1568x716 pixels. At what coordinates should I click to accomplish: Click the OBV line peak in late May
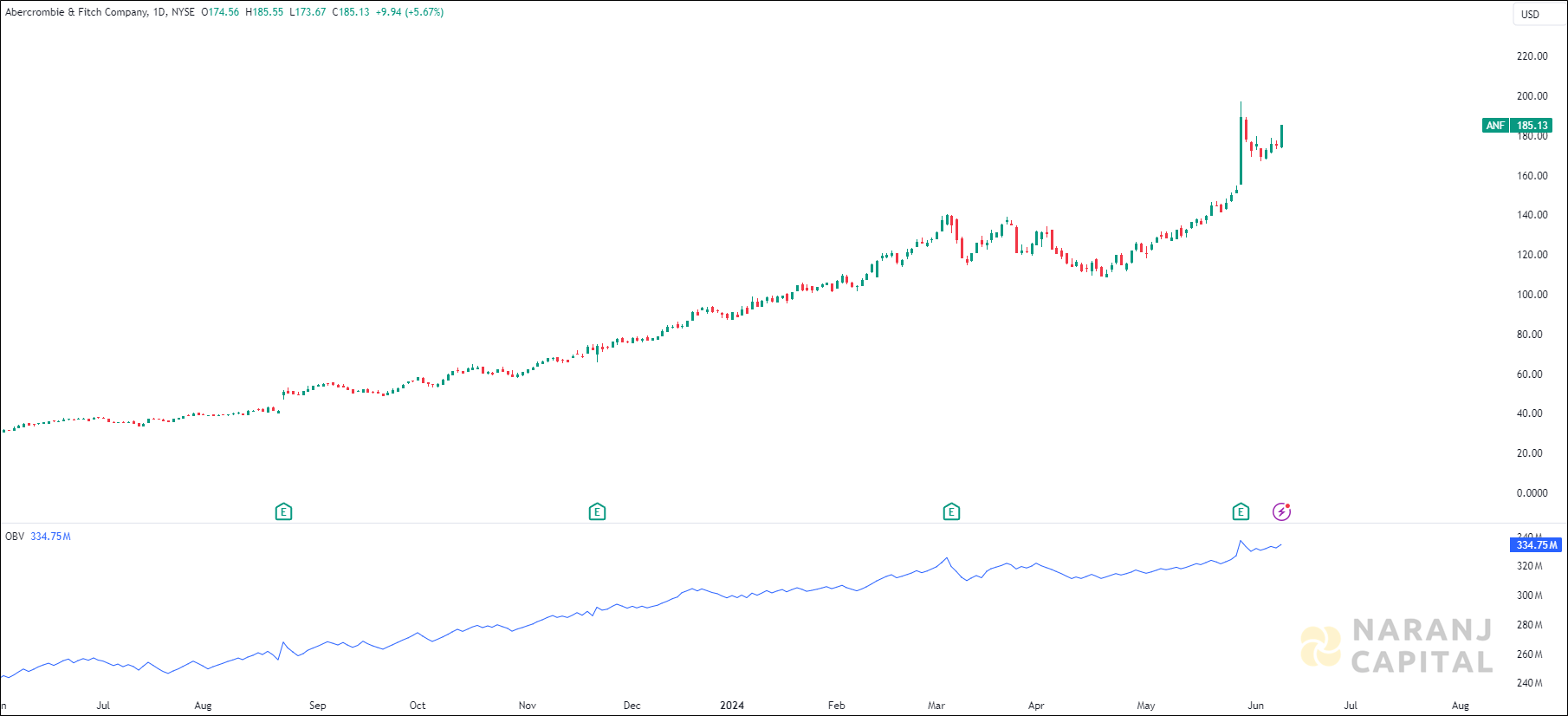[x=1241, y=542]
